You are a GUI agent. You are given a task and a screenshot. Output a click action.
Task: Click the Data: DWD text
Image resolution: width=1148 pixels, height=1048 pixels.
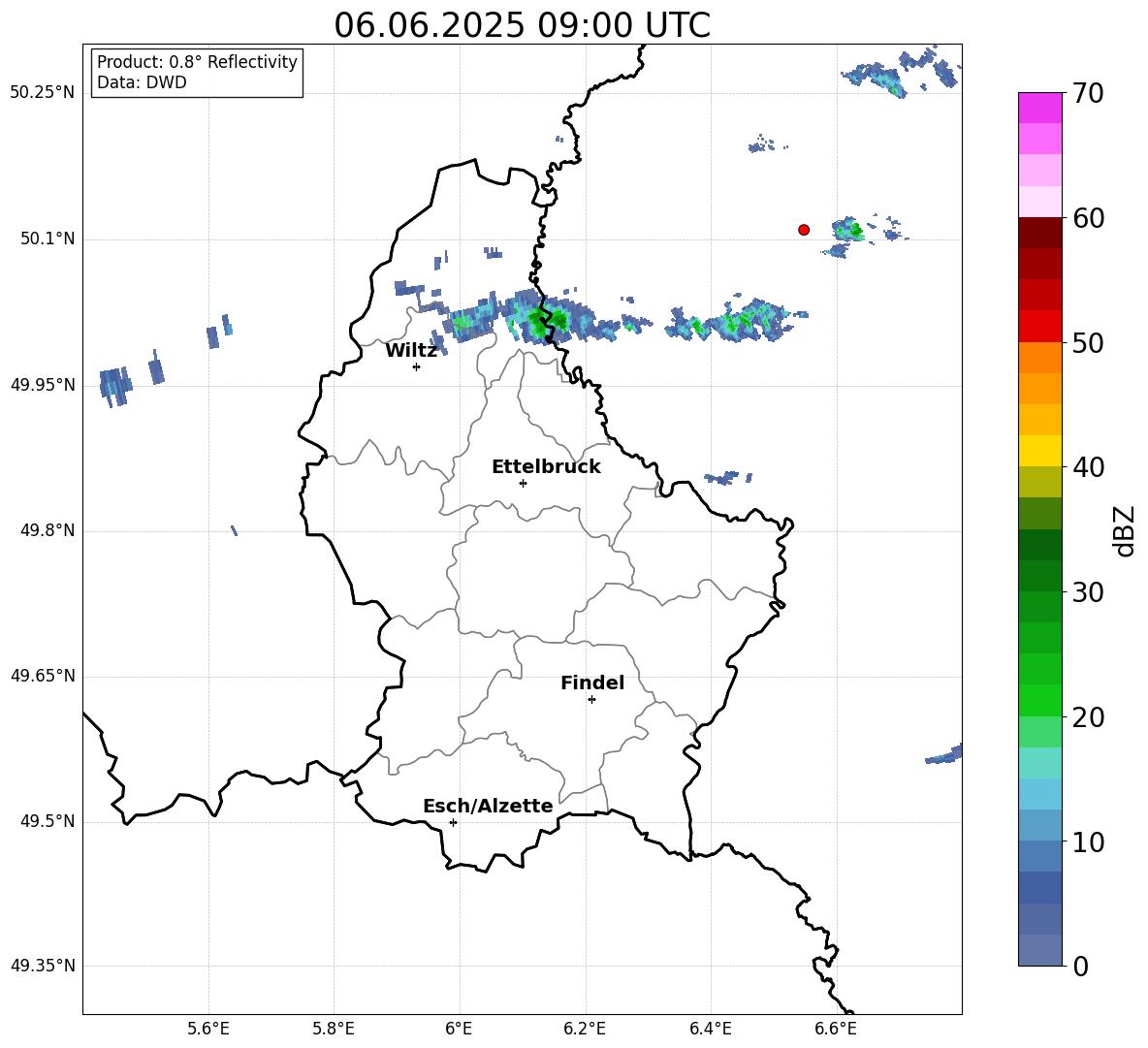click(x=142, y=82)
